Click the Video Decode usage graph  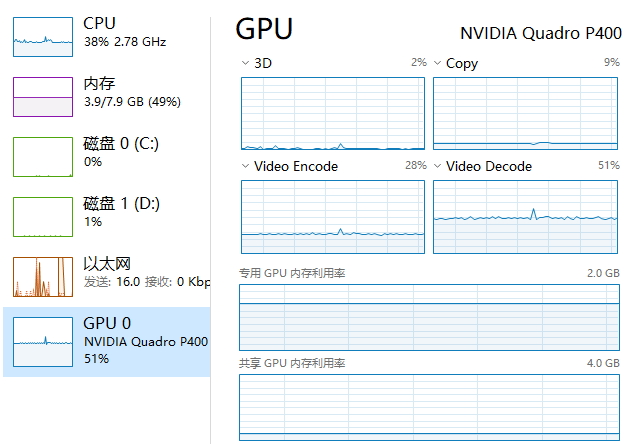[526, 216]
